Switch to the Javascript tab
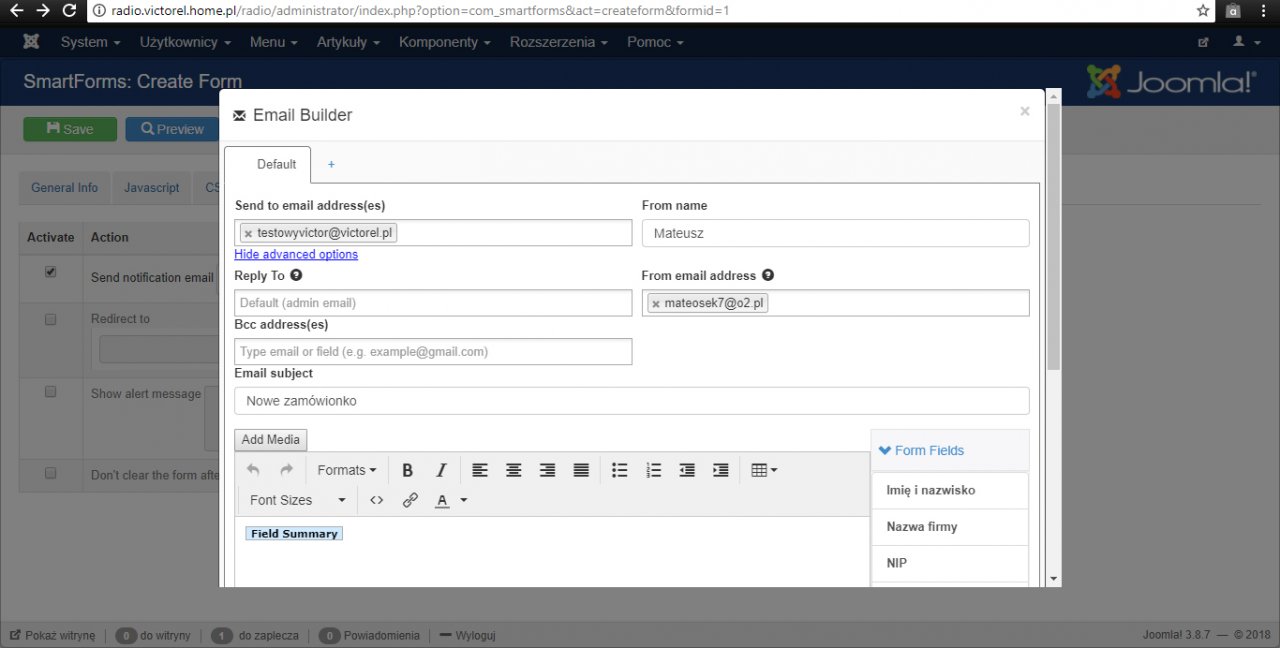Viewport: 1280px width, 648px height. click(x=152, y=188)
